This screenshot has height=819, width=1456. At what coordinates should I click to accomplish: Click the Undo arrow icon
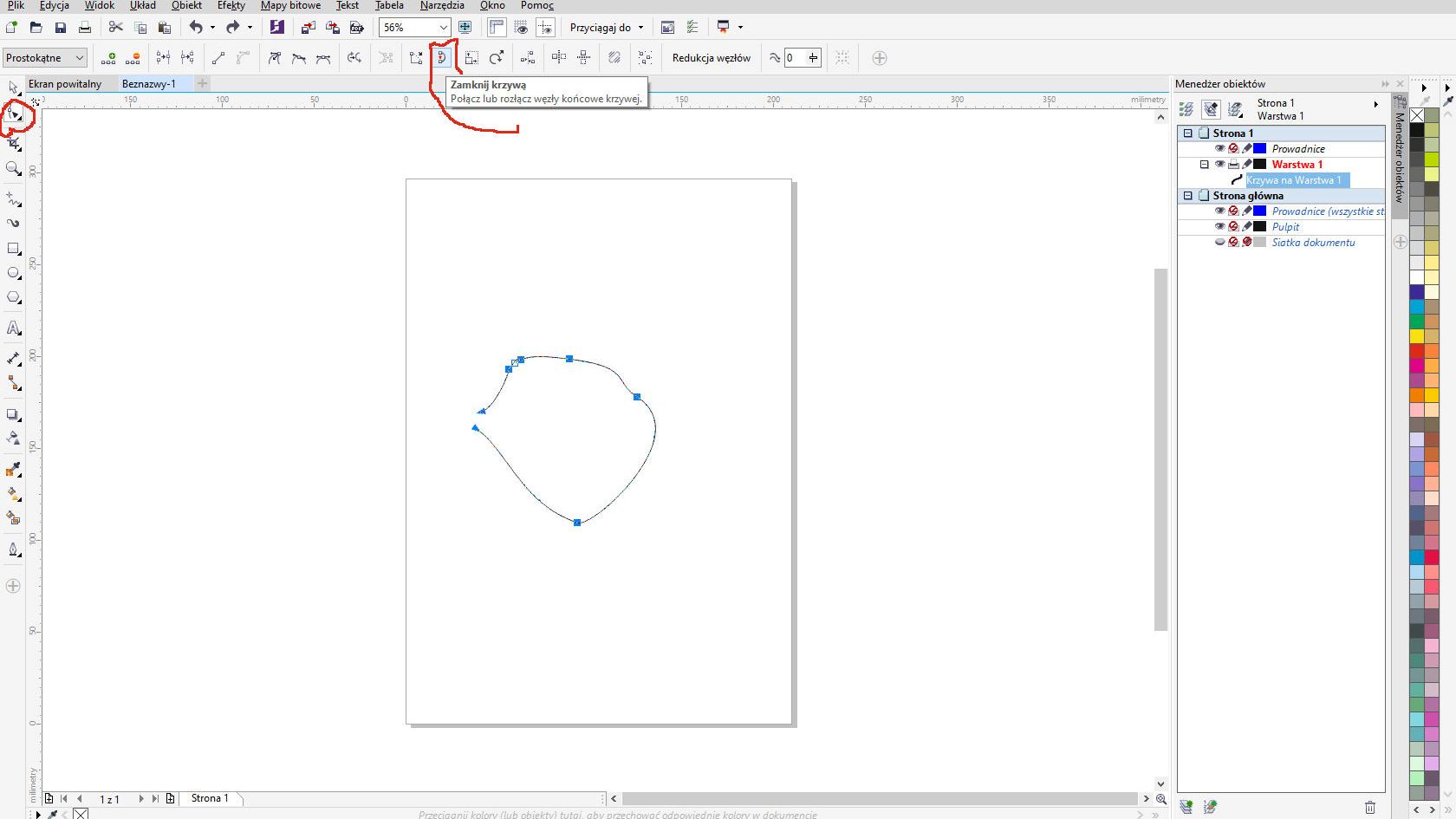pyautogui.click(x=196, y=28)
